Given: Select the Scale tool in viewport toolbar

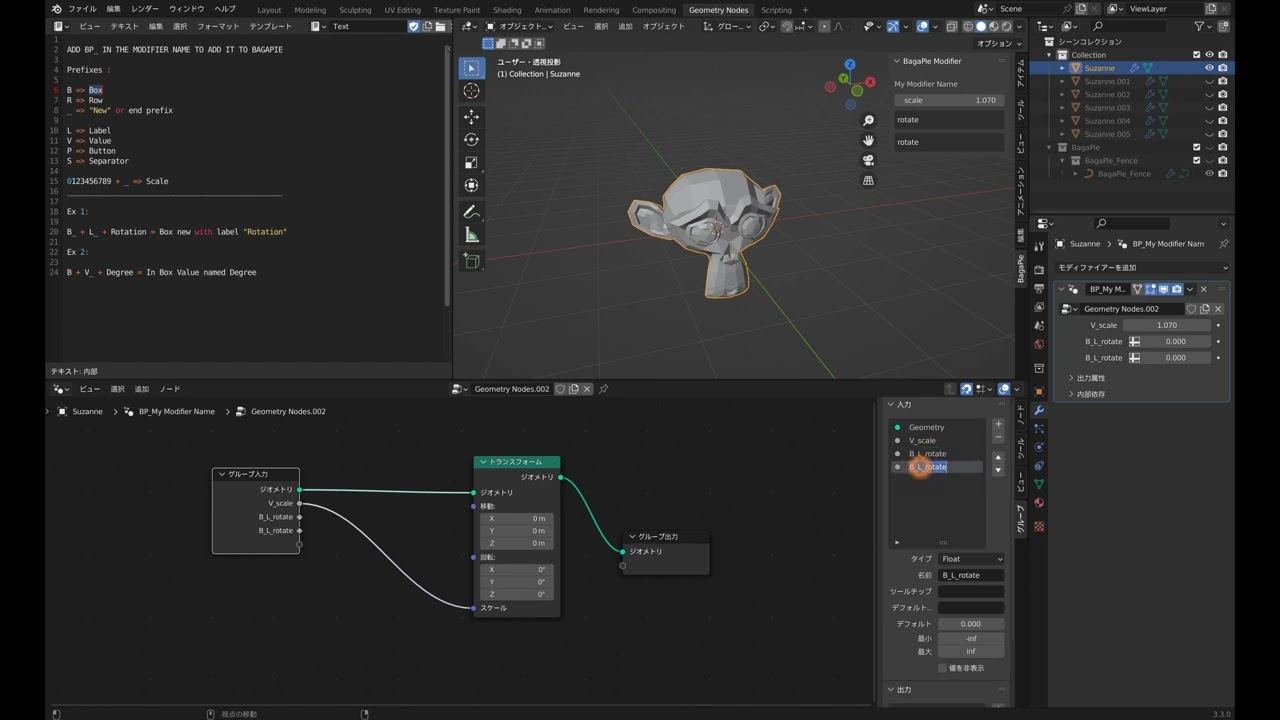Looking at the screenshot, I should (x=471, y=163).
